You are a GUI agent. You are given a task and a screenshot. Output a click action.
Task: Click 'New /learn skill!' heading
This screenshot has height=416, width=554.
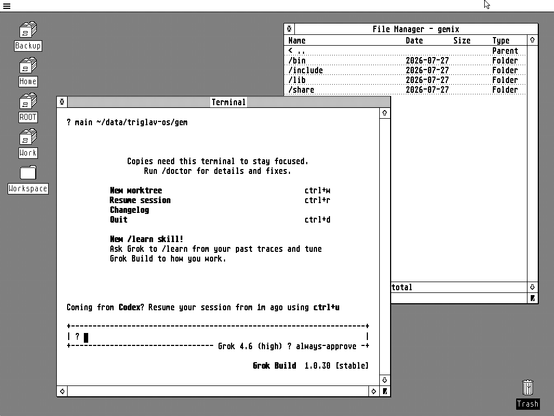[x=146, y=239]
